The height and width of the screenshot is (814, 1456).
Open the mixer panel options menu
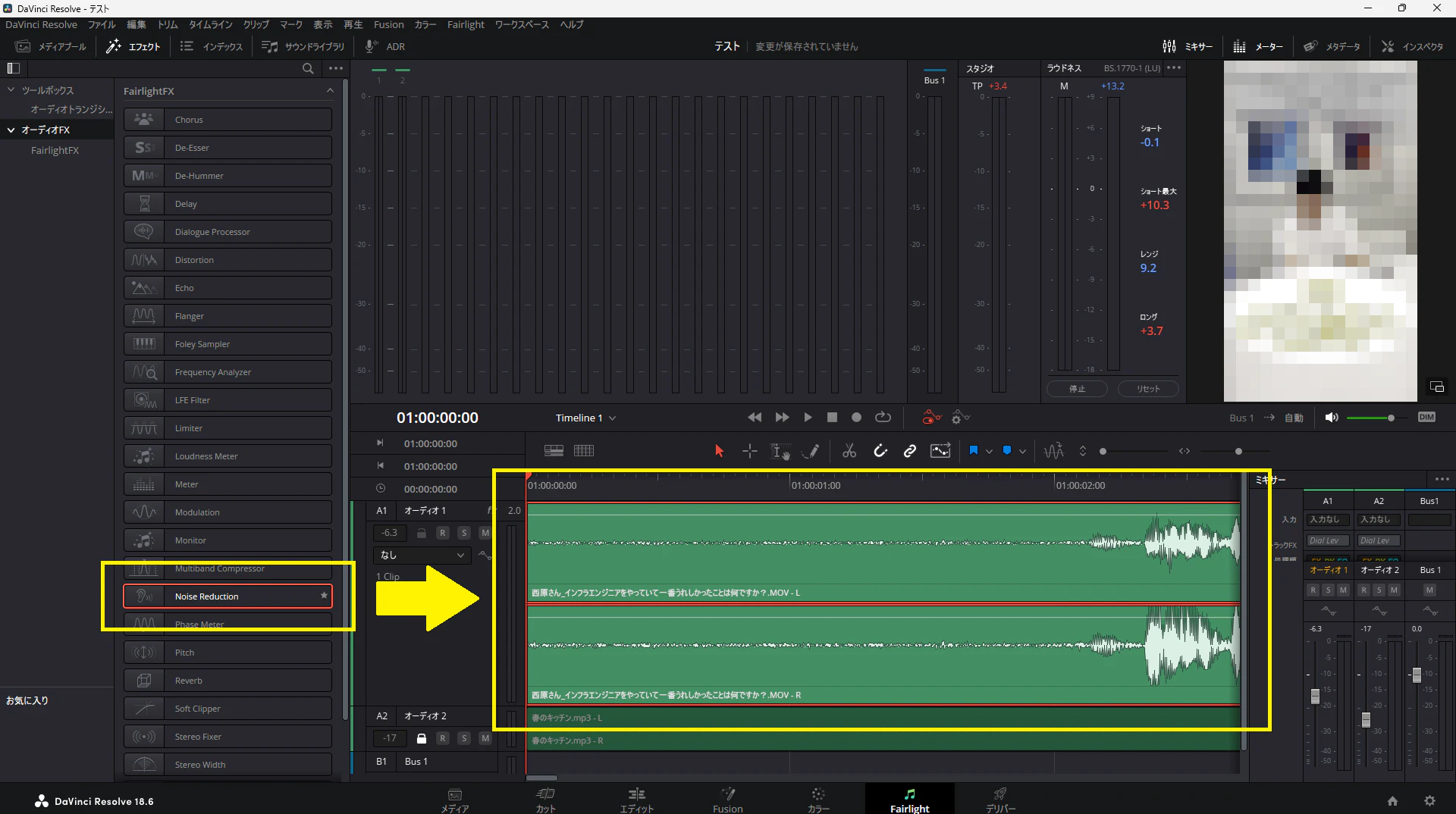1442,479
